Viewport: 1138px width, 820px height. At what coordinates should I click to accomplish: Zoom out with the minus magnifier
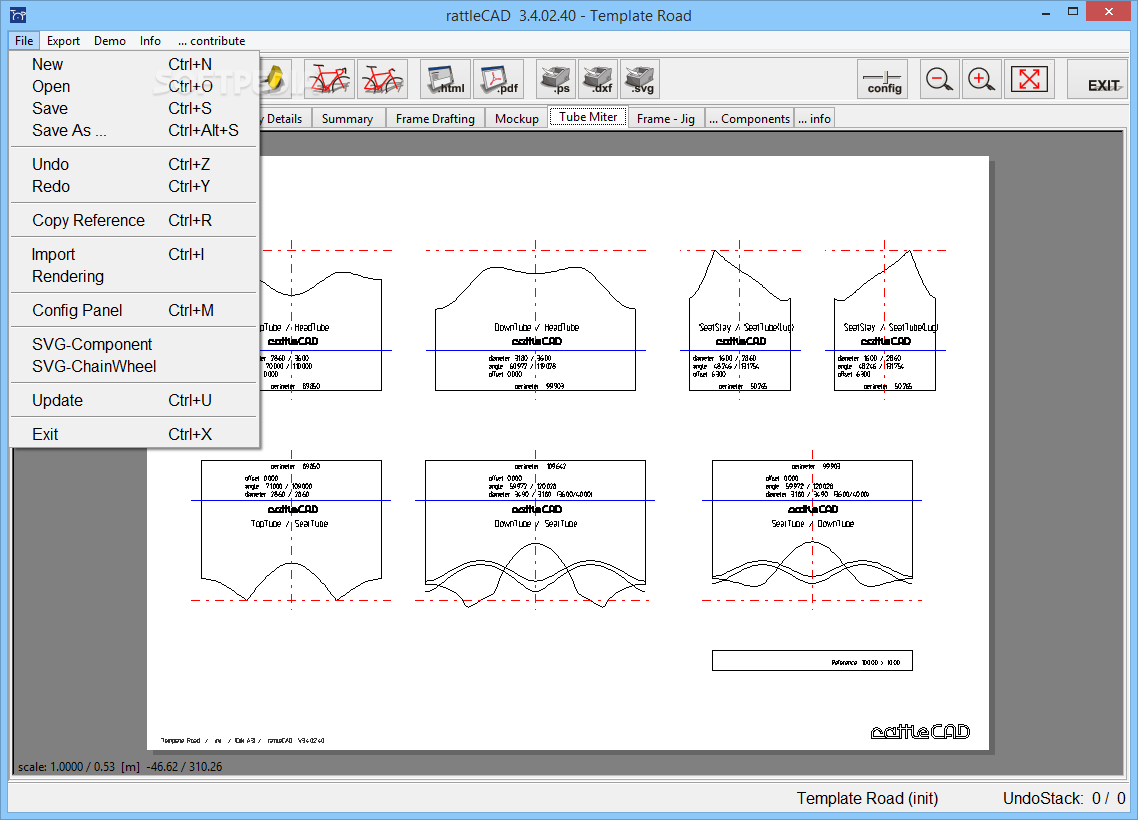click(x=939, y=79)
